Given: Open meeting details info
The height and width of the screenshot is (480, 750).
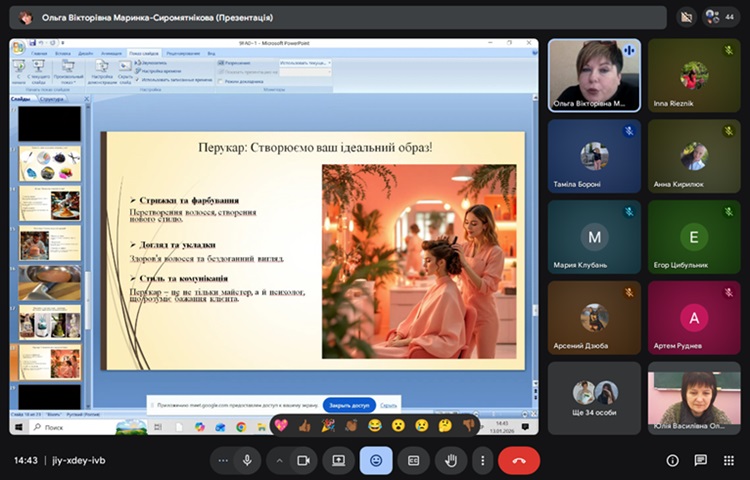Looking at the screenshot, I should 672,460.
